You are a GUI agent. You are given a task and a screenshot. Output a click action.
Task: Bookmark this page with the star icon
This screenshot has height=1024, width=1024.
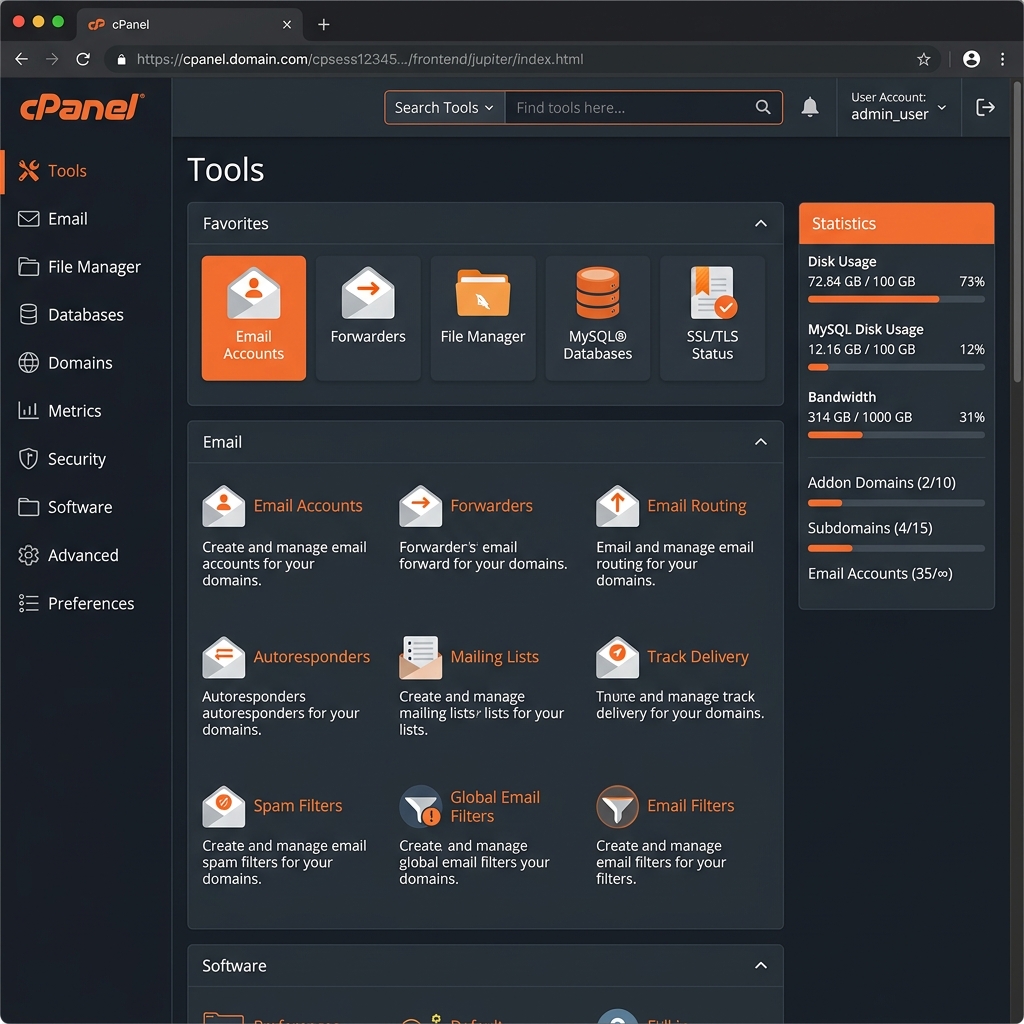pyautogui.click(x=923, y=59)
